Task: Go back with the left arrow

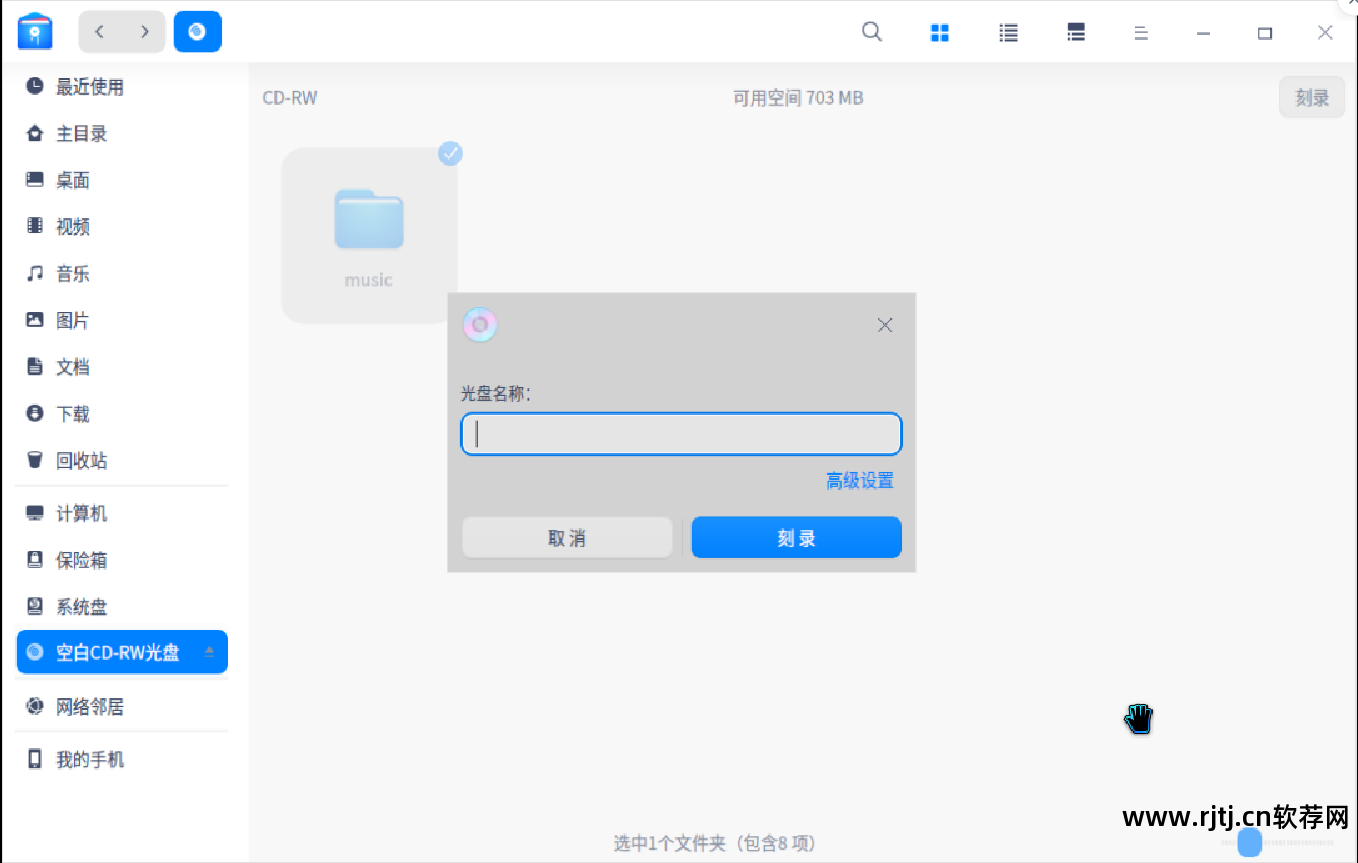Action: coord(99,32)
